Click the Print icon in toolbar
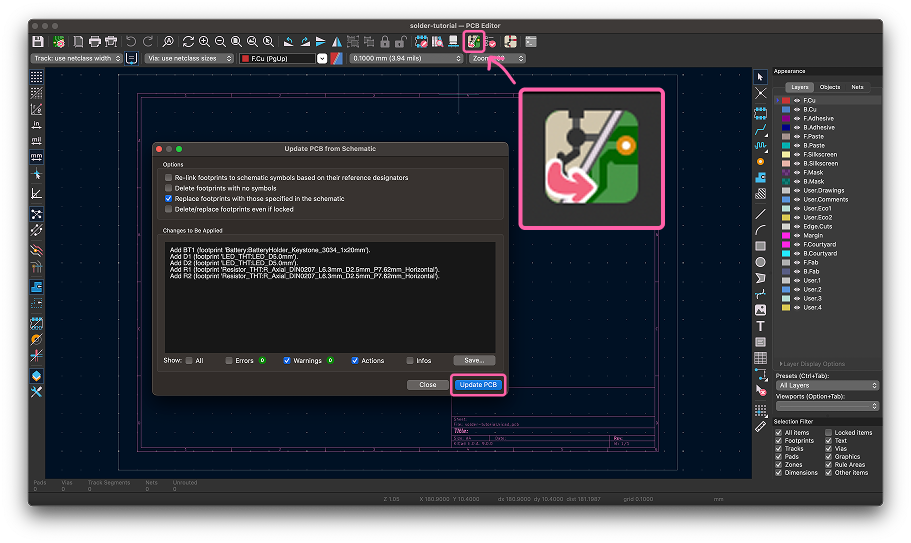 [x=96, y=42]
